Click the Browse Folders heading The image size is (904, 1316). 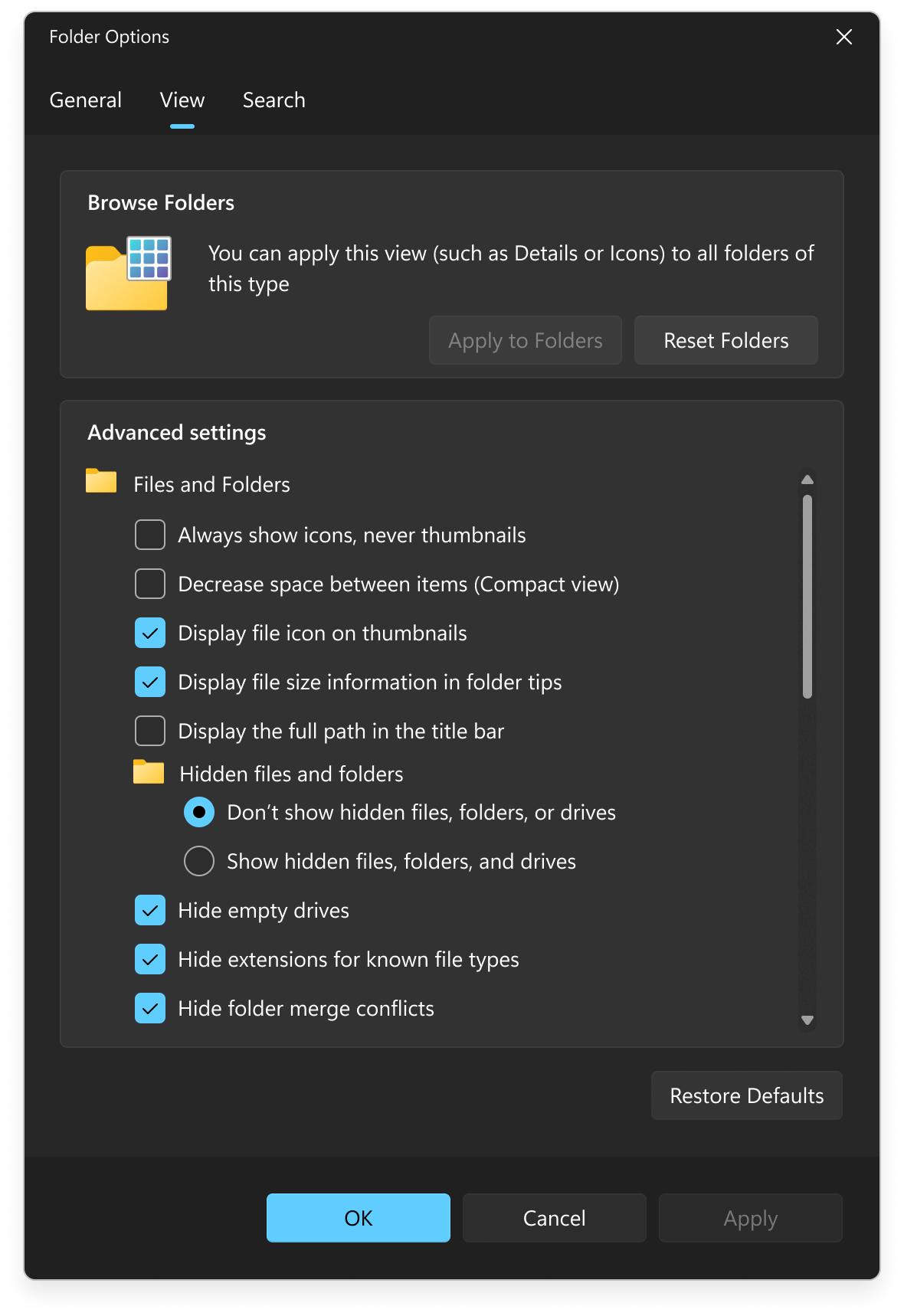pyautogui.click(x=161, y=203)
